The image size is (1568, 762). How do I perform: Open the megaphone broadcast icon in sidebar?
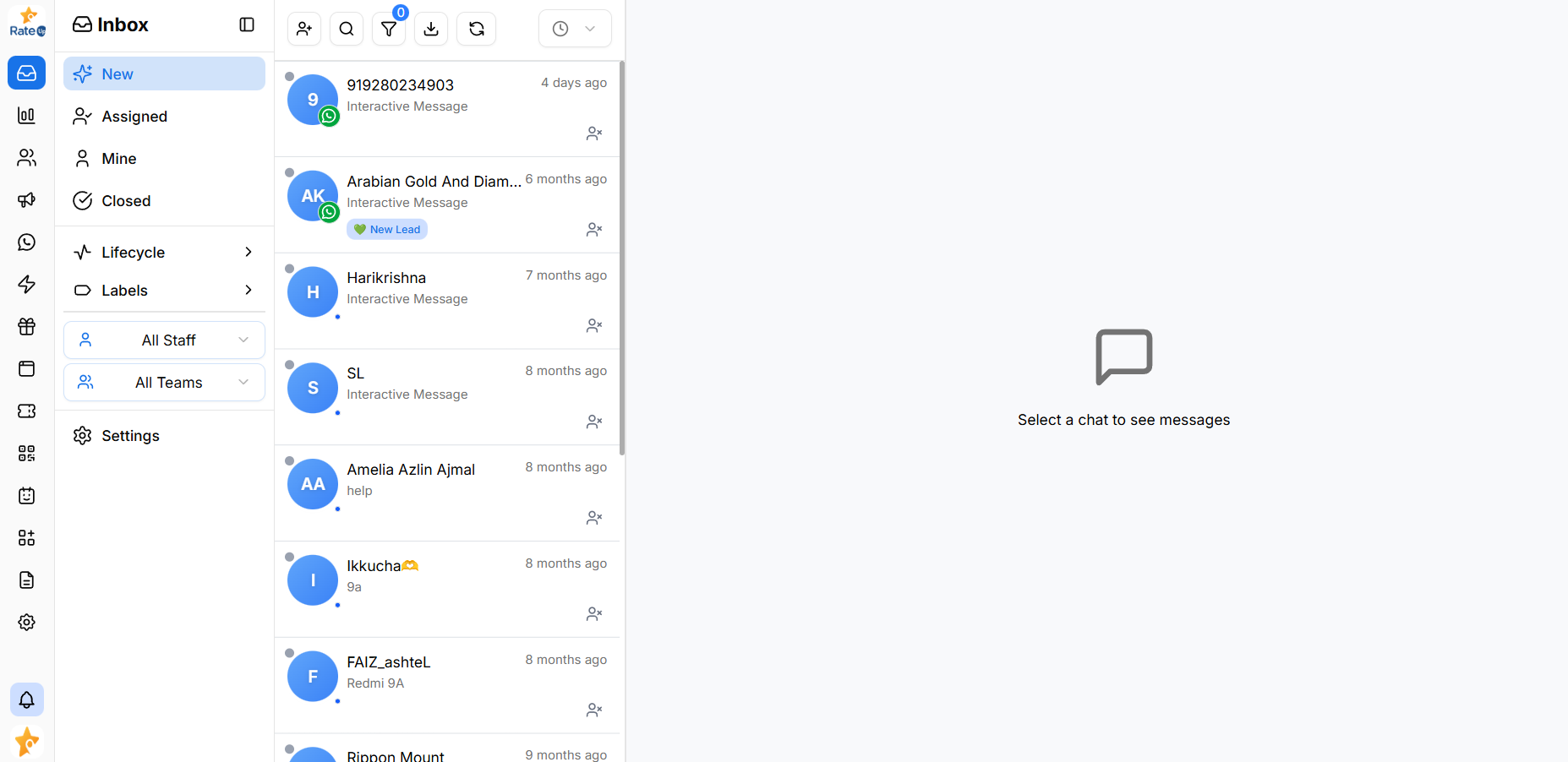(27, 200)
